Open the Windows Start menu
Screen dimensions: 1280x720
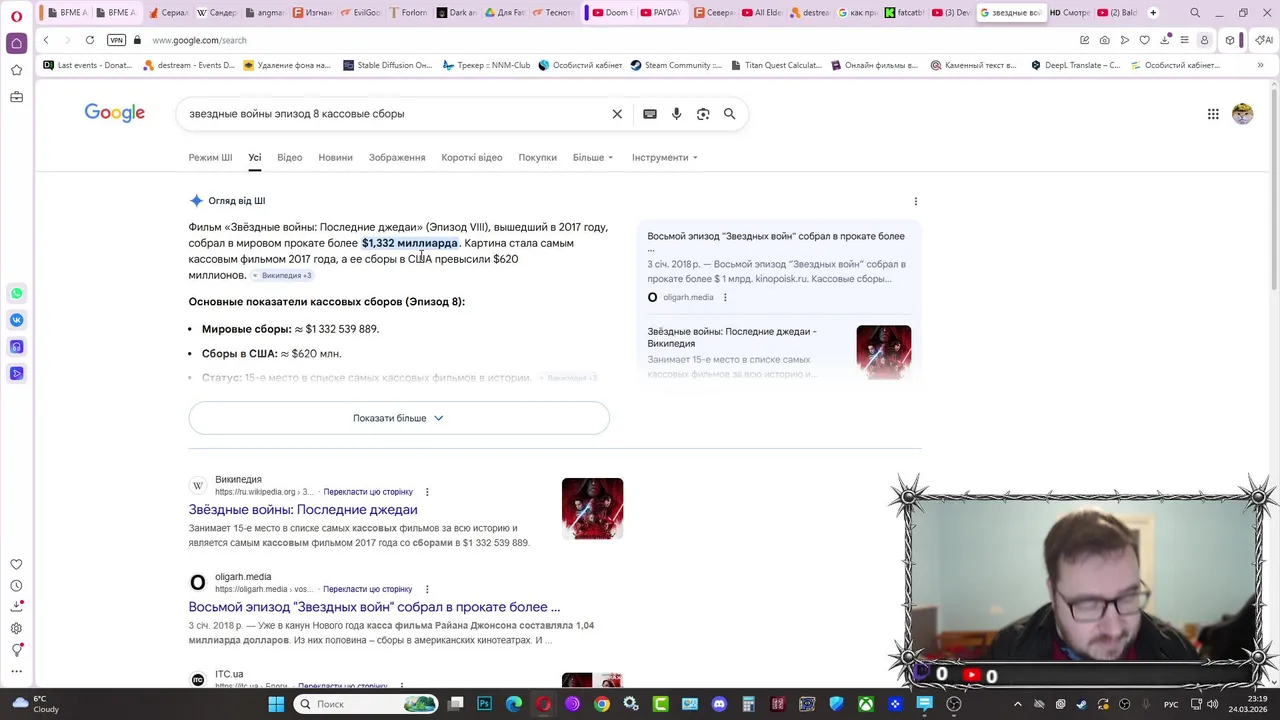click(x=276, y=704)
